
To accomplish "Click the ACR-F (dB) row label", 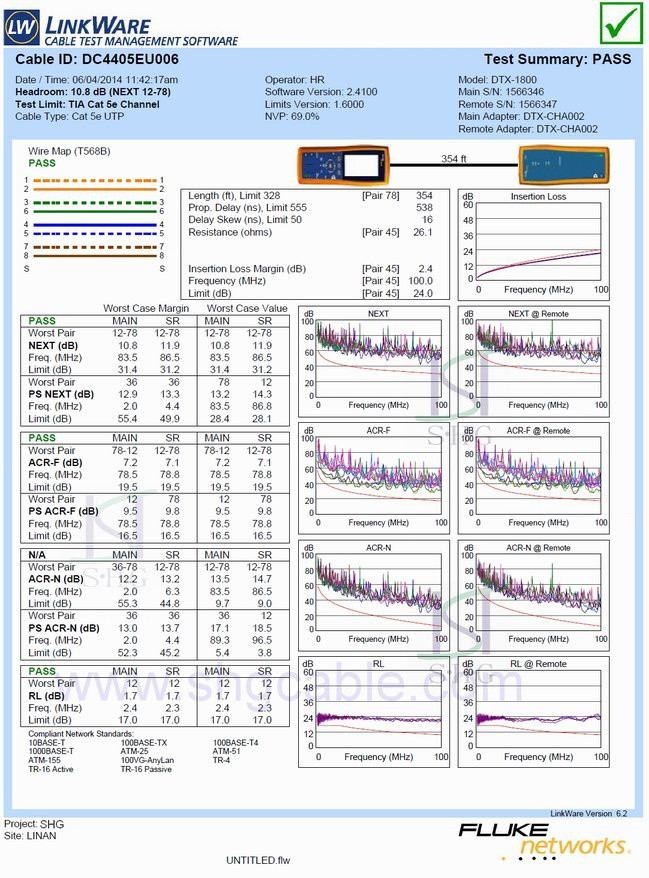I will [55, 463].
